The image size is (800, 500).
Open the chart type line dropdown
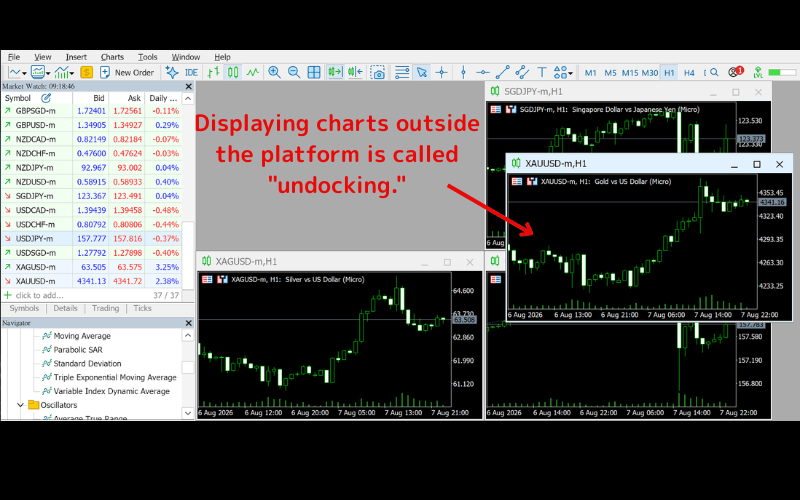(x=17, y=72)
